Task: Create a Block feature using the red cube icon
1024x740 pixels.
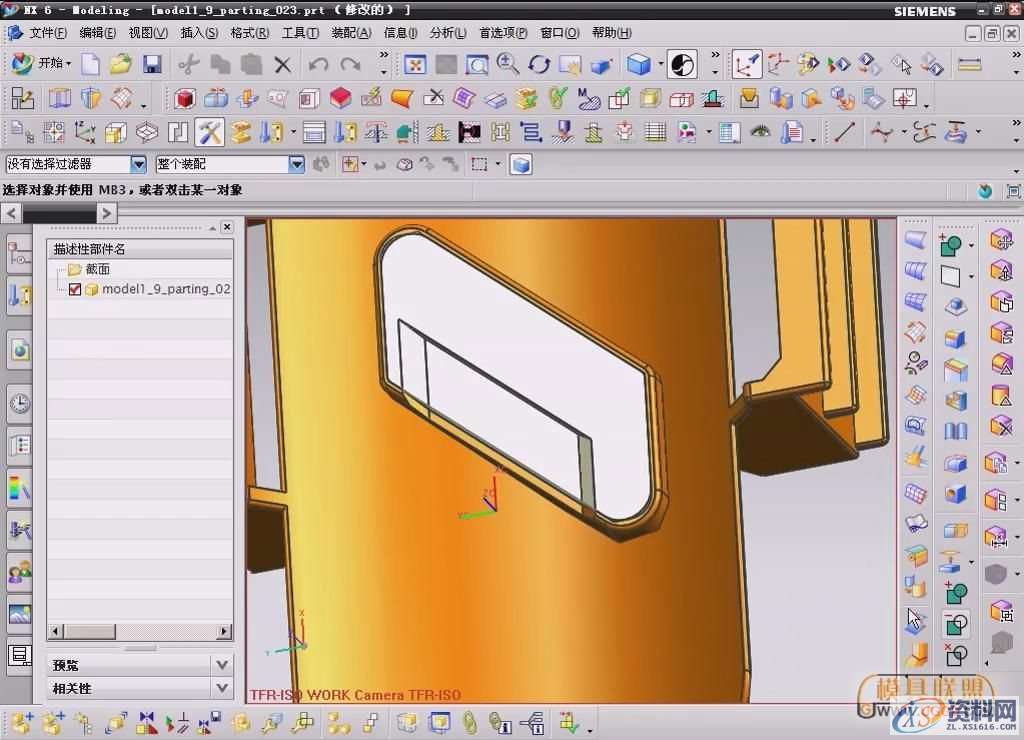Action: [183, 98]
